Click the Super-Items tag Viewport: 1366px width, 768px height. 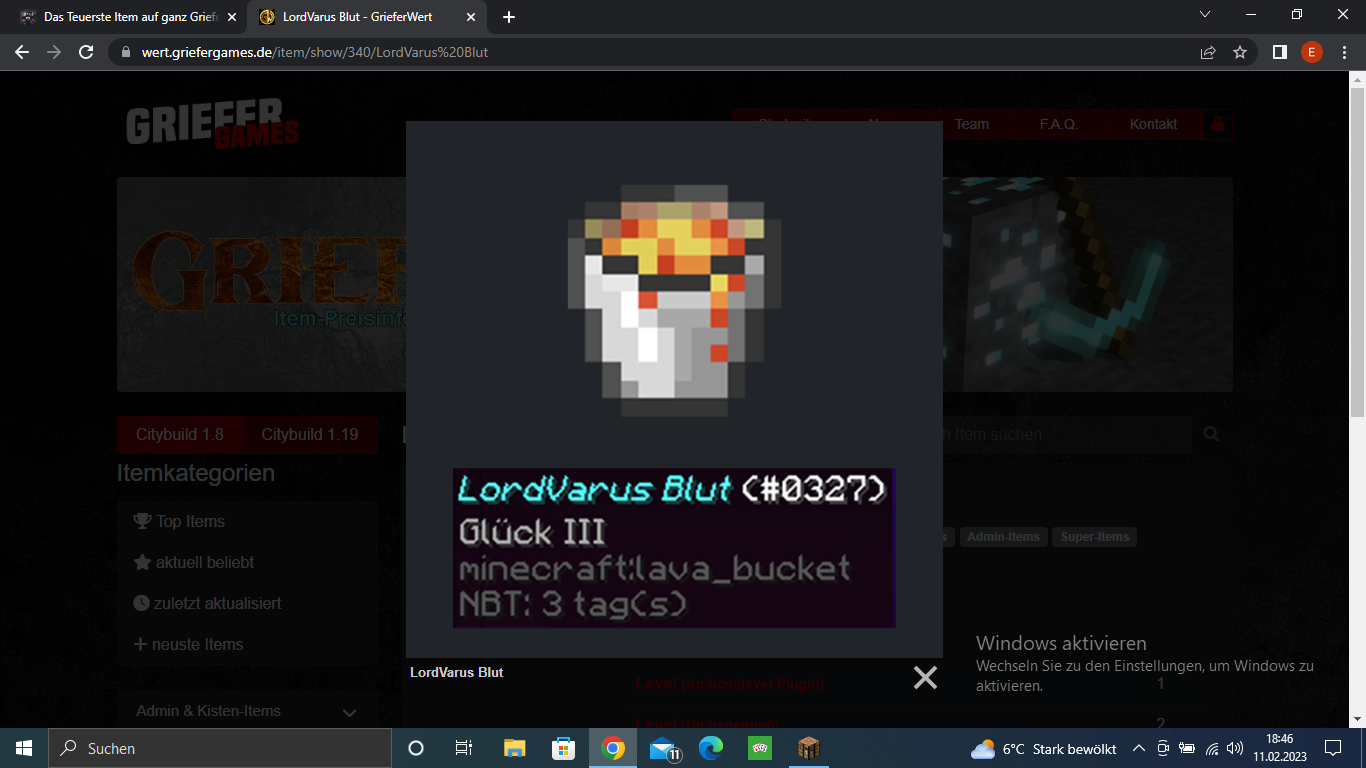[x=1095, y=537]
